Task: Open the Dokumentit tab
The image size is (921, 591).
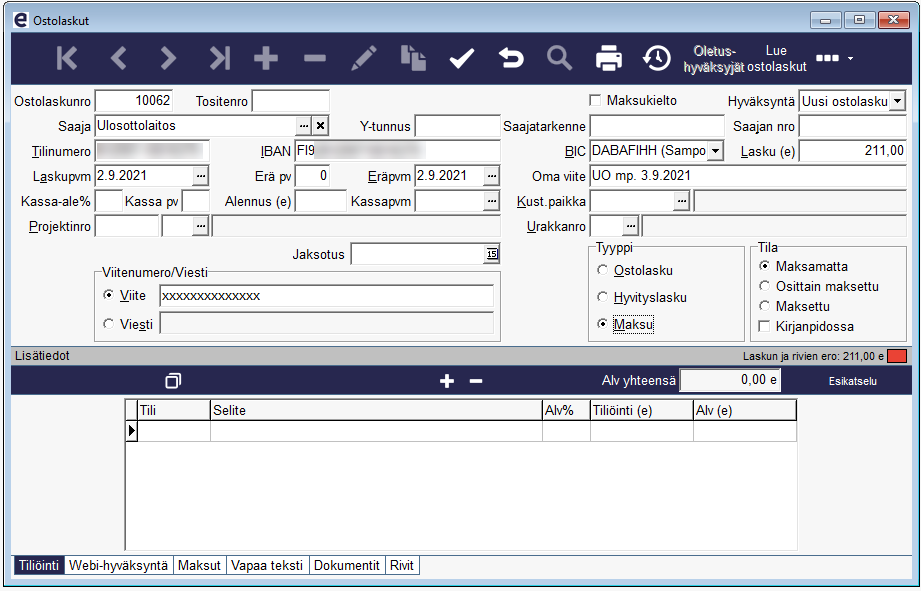Action: tap(347, 565)
